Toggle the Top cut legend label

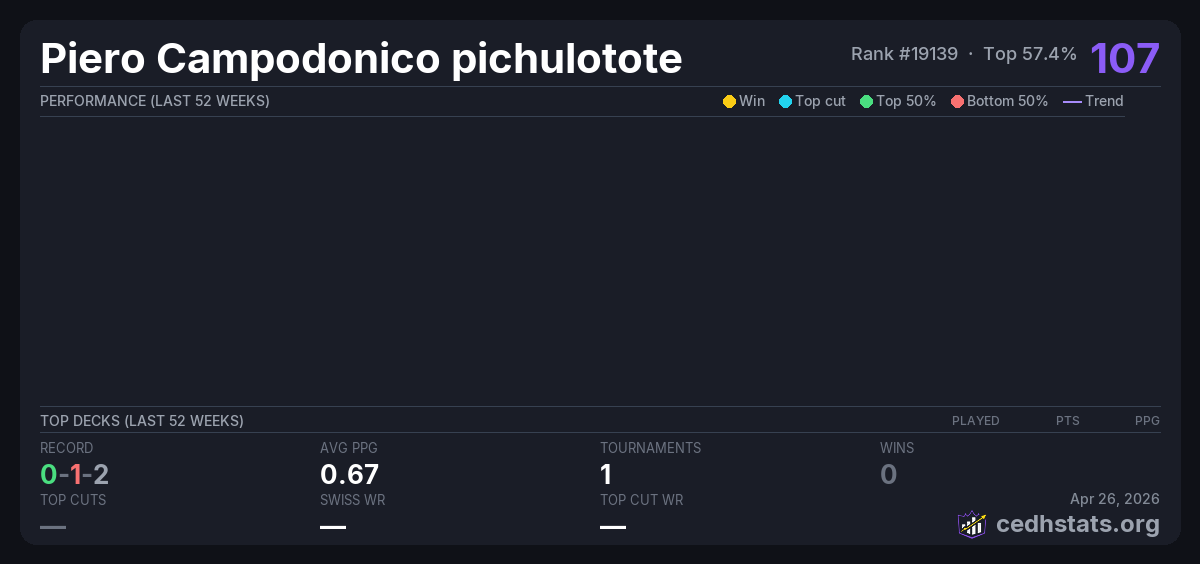pyautogui.click(x=820, y=101)
